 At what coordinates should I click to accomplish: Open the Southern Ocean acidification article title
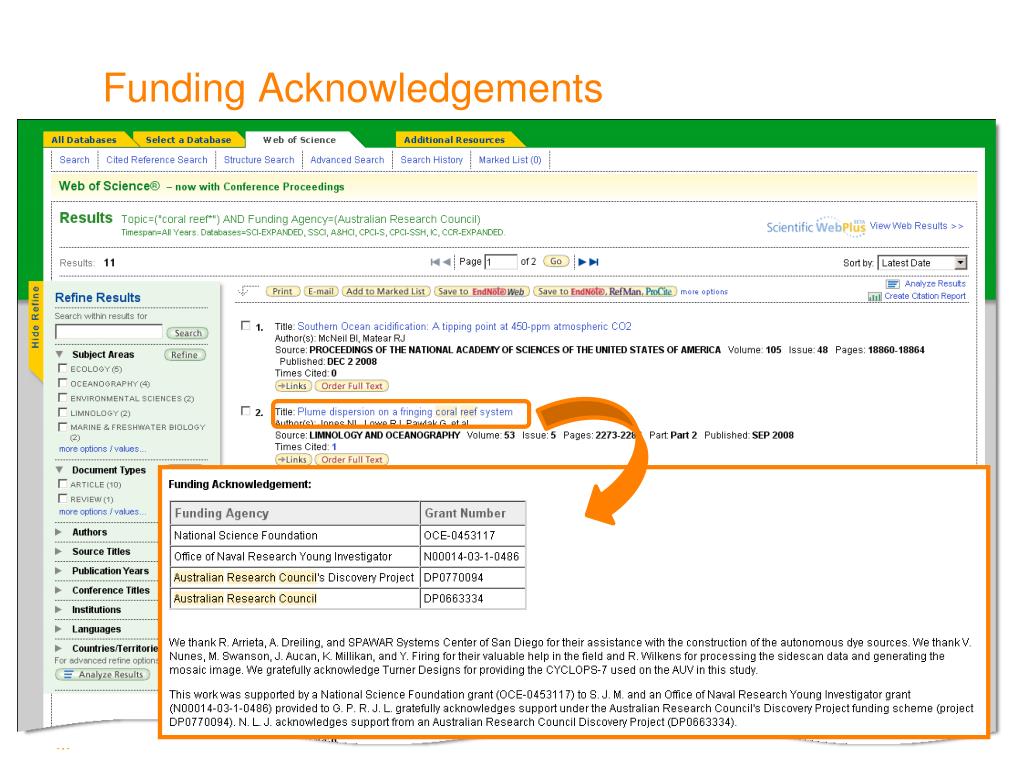click(x=464, y=326)
